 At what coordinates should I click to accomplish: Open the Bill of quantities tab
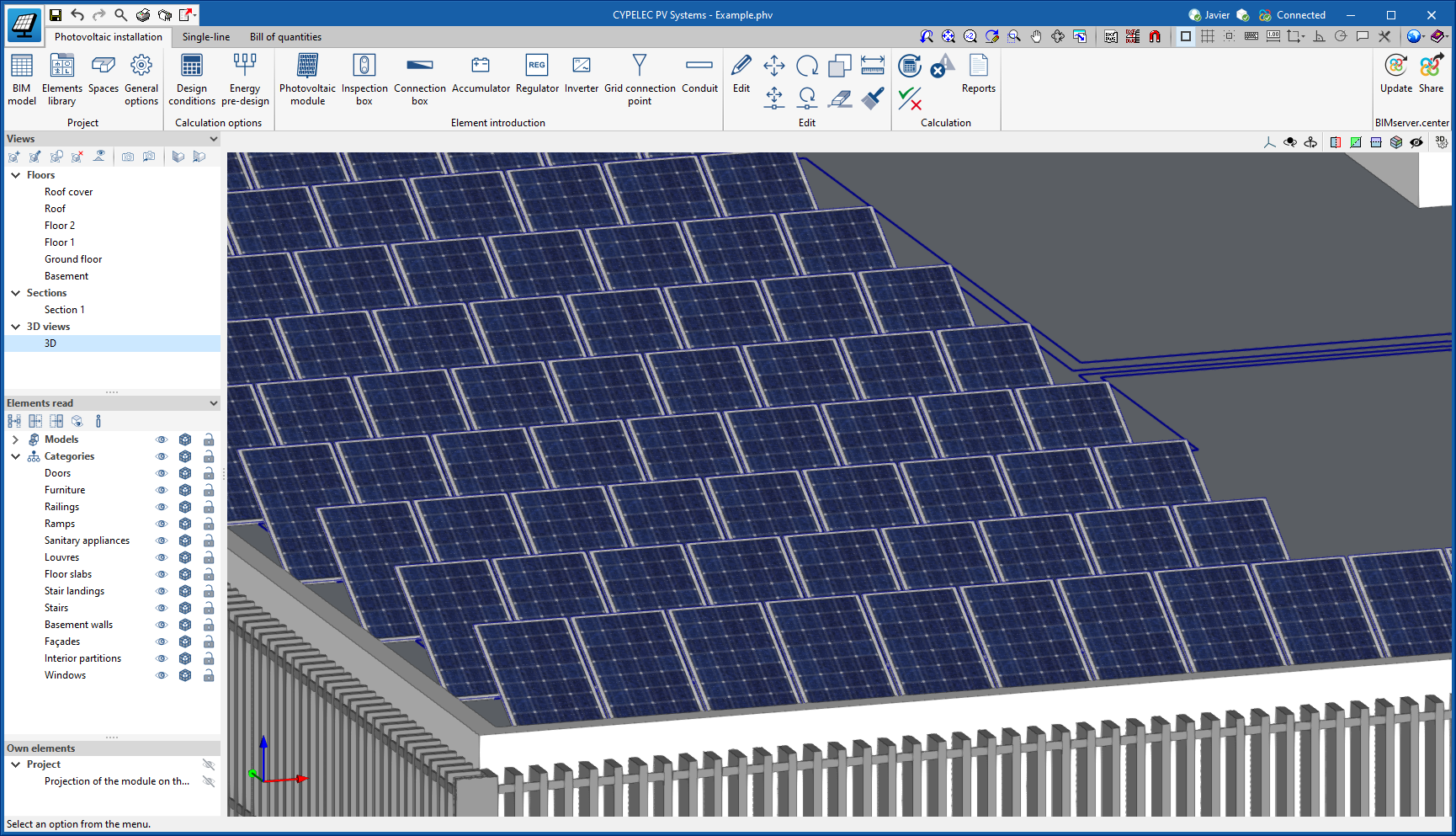click(x=284, y=37)
